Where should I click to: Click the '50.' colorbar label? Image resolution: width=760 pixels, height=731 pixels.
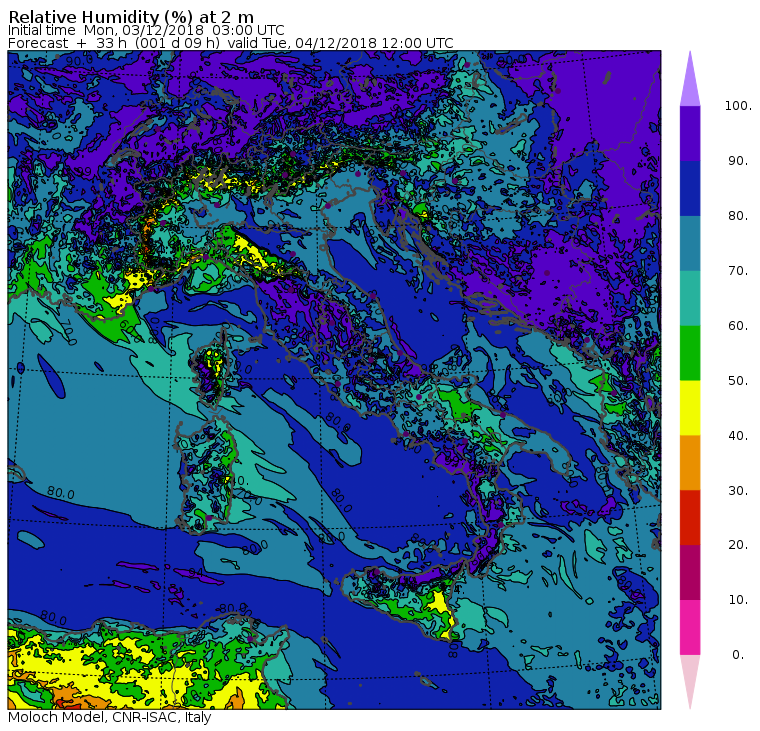(x=738, y=381)
